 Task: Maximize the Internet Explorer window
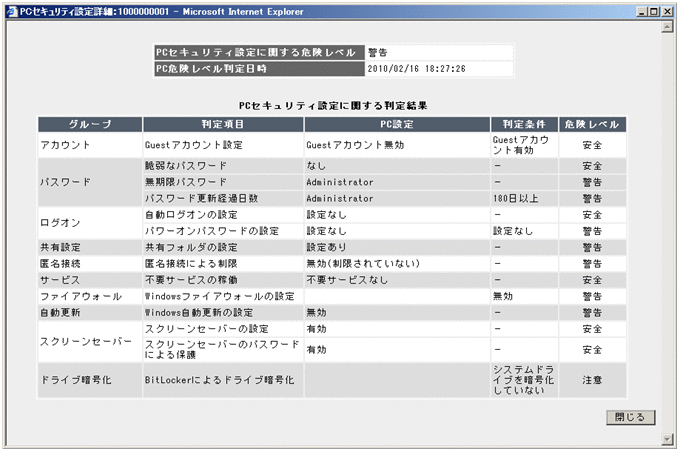point(654,12)
